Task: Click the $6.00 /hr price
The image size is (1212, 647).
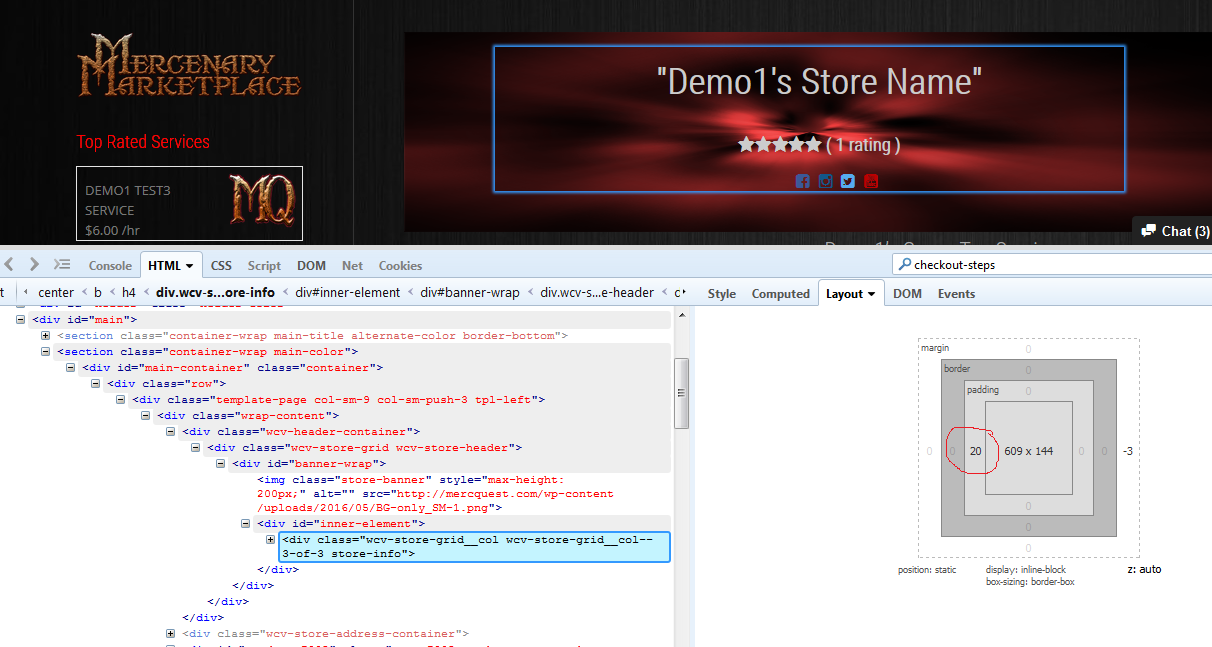Action: coord(113,230)
